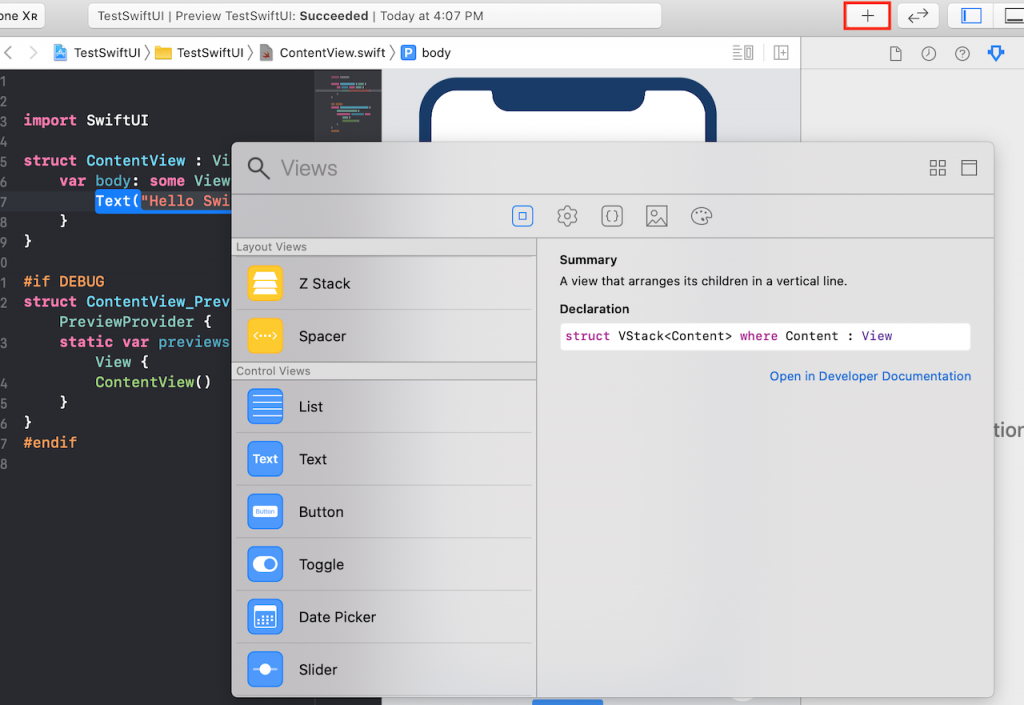Image resolution: width=1024 pixels, height=705 pixels.
Task: Open the editor options lines icon
Action: 743,53
